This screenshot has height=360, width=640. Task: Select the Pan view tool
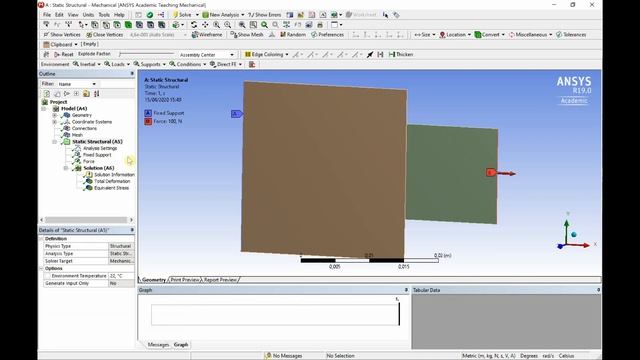205,25
